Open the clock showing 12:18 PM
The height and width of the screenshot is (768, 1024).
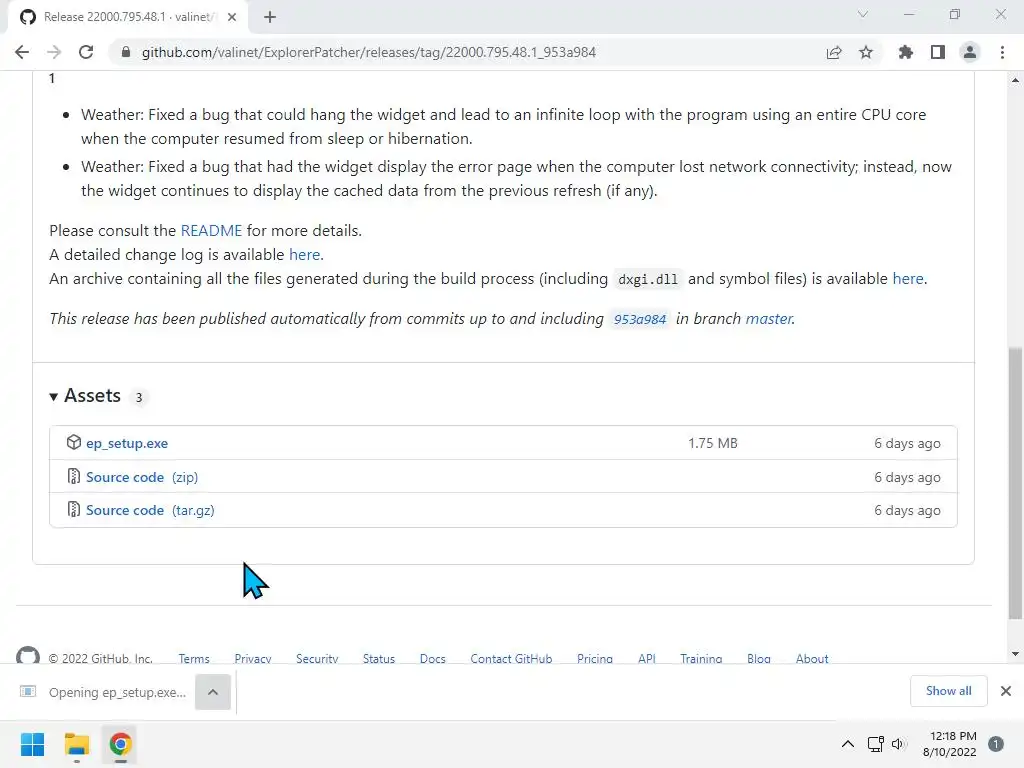tap(950, 744)
